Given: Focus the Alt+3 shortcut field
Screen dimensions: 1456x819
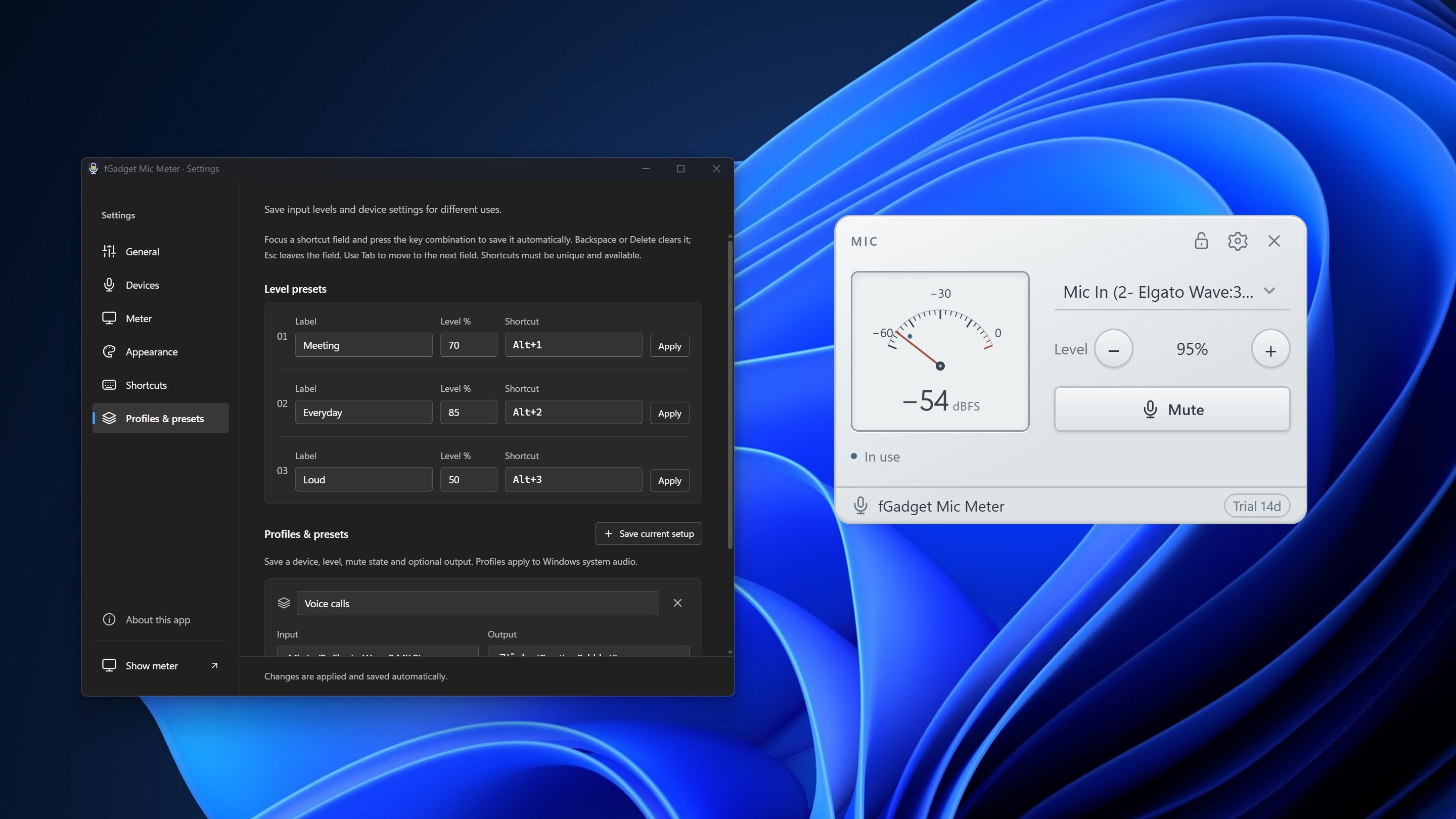Looking at the screenshot, I should point(573,479).
